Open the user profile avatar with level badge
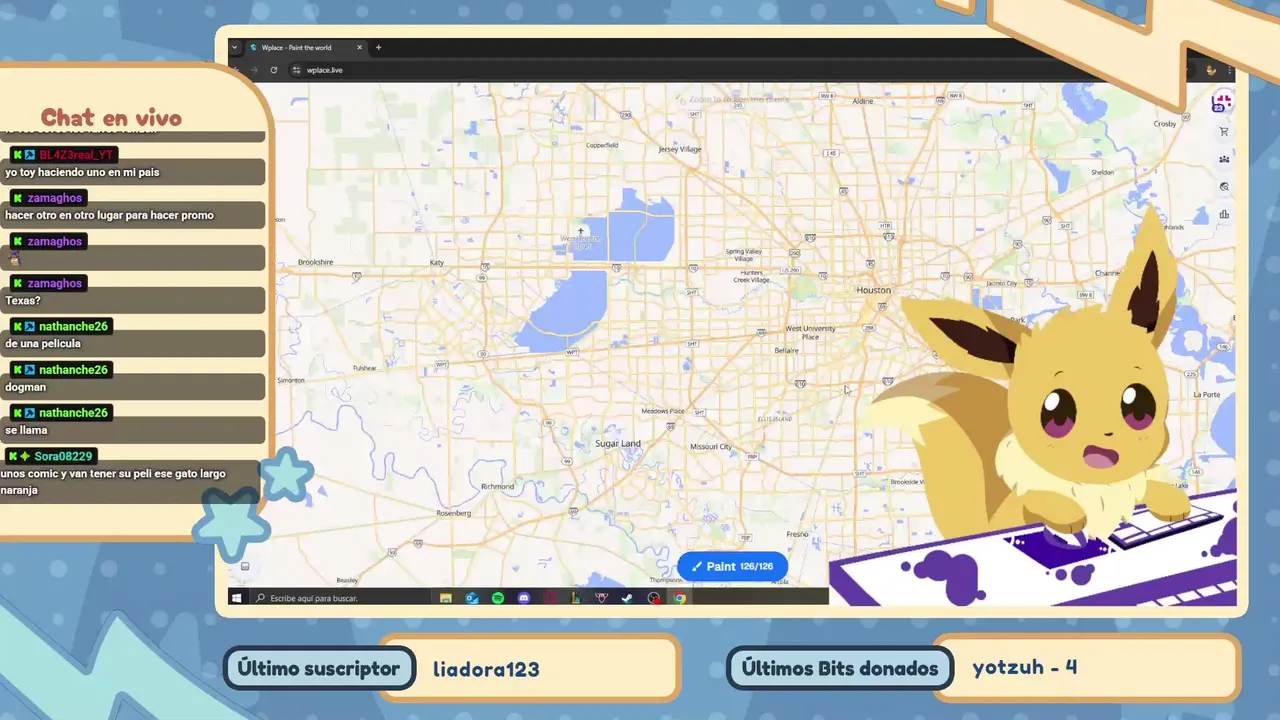 [1221, 102]
